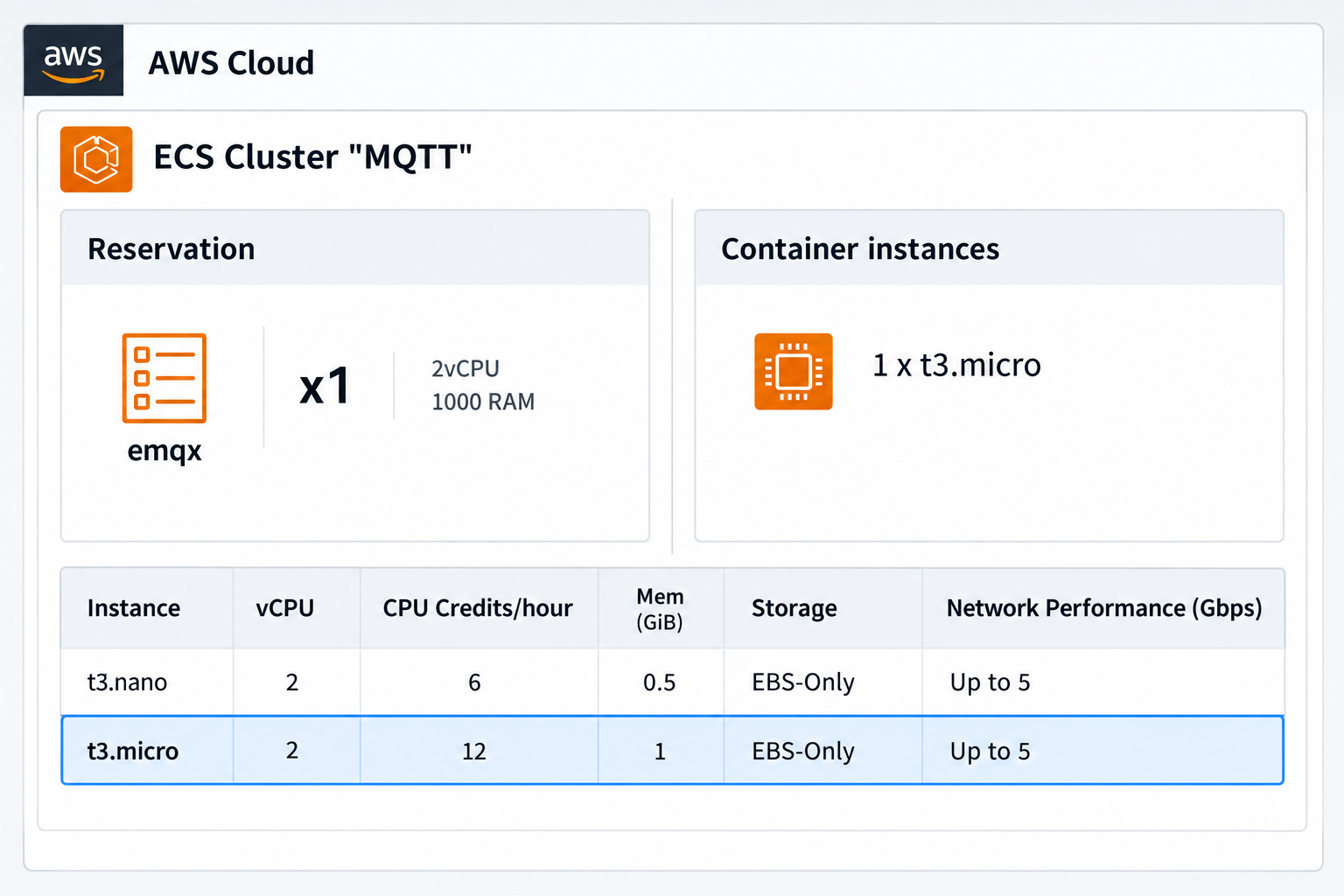This screenshot has width=1344, height=896.
Task: Click the AWS logo icon
Action: (73, 60)
